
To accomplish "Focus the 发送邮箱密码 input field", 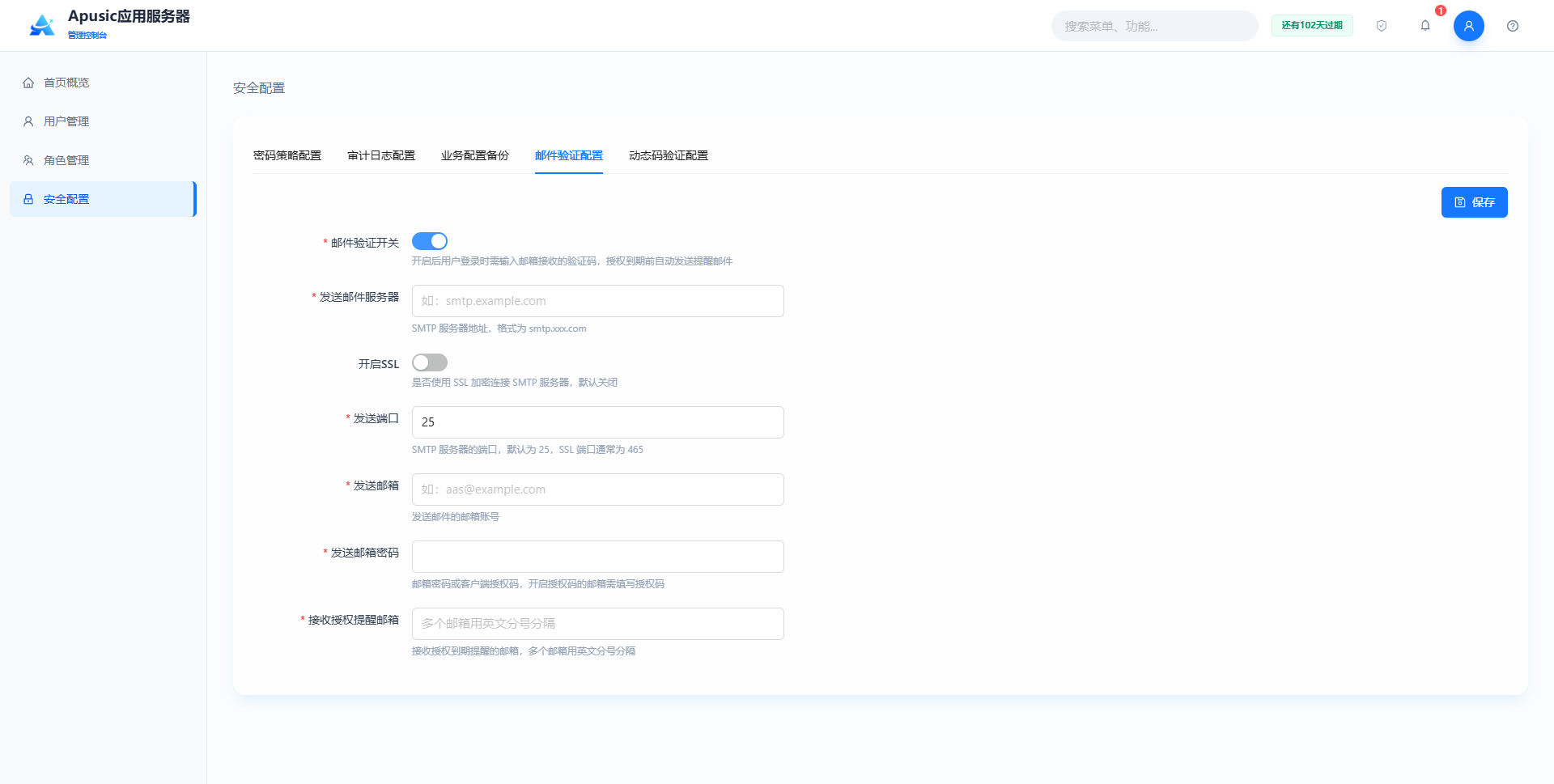I will click(x=598, y=557).
